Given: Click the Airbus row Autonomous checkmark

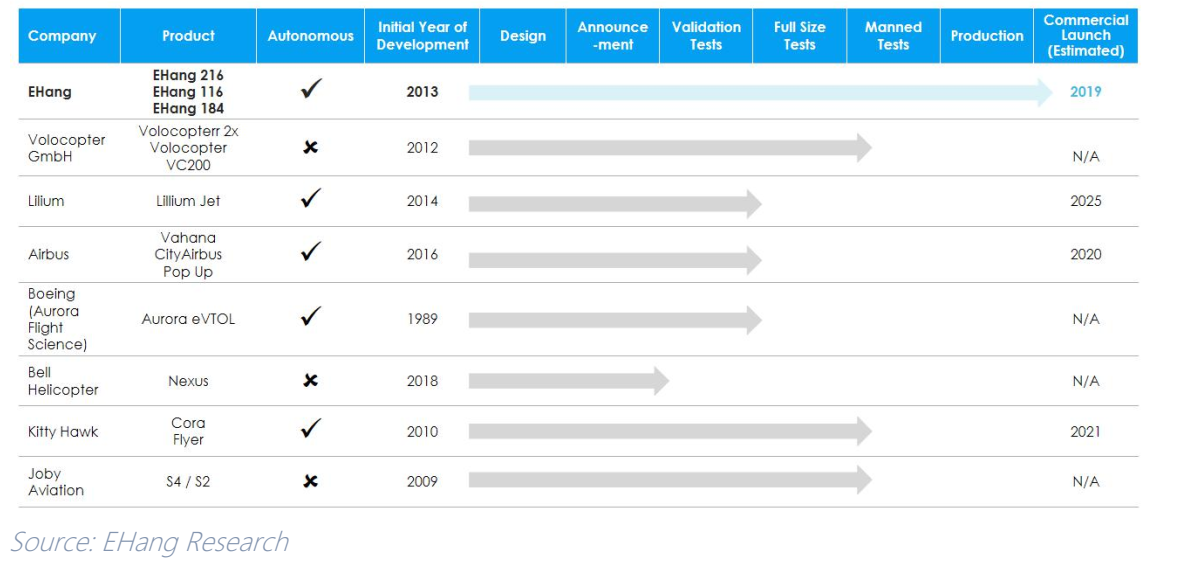Looking at the screenshot, I should (310, 253).
